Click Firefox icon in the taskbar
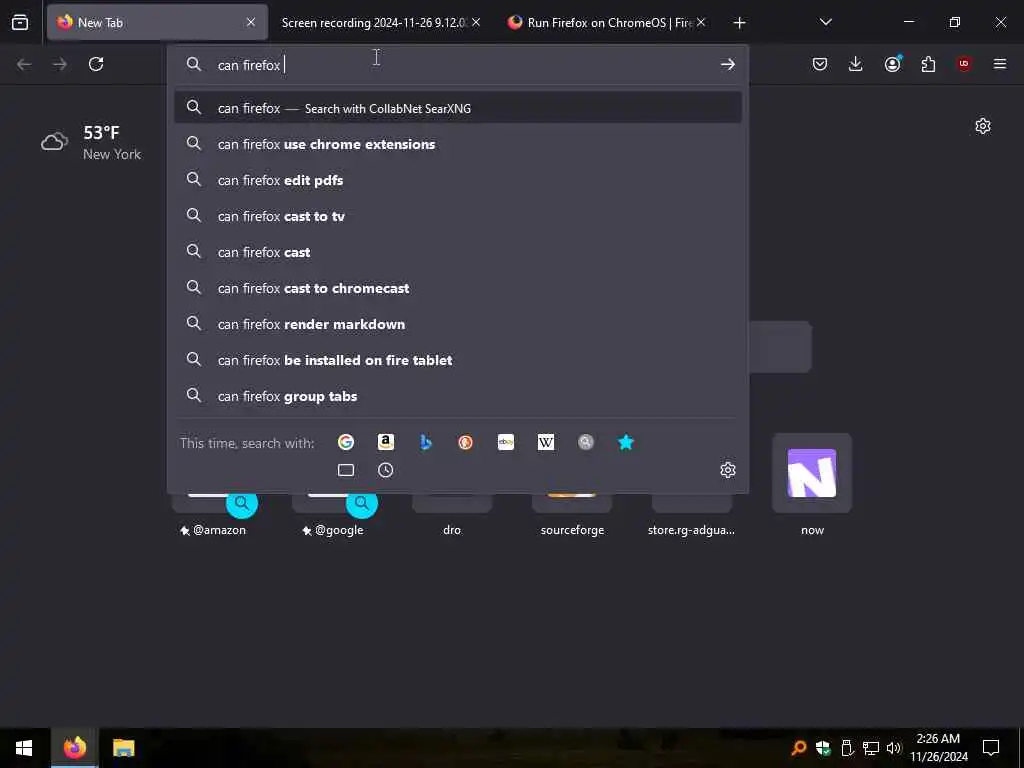Image resolution: width=1024 pixels, height=768 pixels. [74, 748]
